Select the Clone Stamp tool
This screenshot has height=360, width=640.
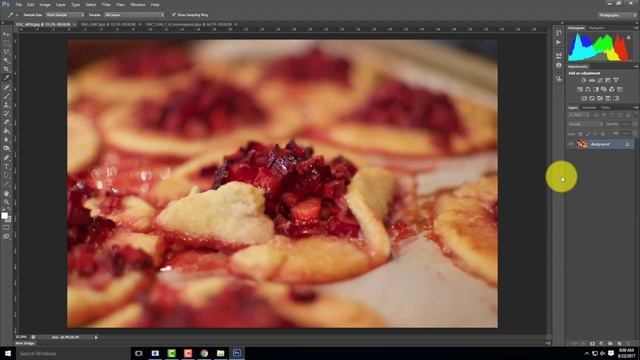point(6,105)
